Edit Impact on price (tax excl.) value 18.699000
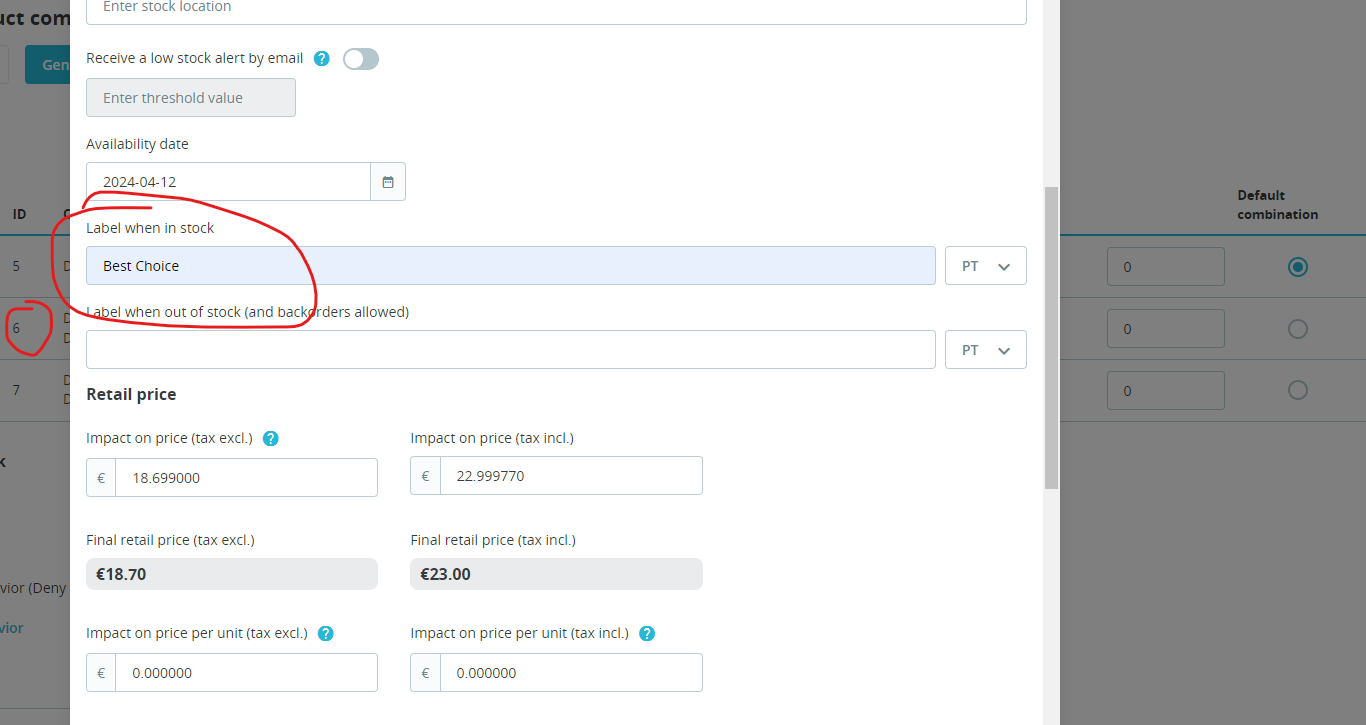Viewport: 1366px width, 725px height. tap(246, 478)
